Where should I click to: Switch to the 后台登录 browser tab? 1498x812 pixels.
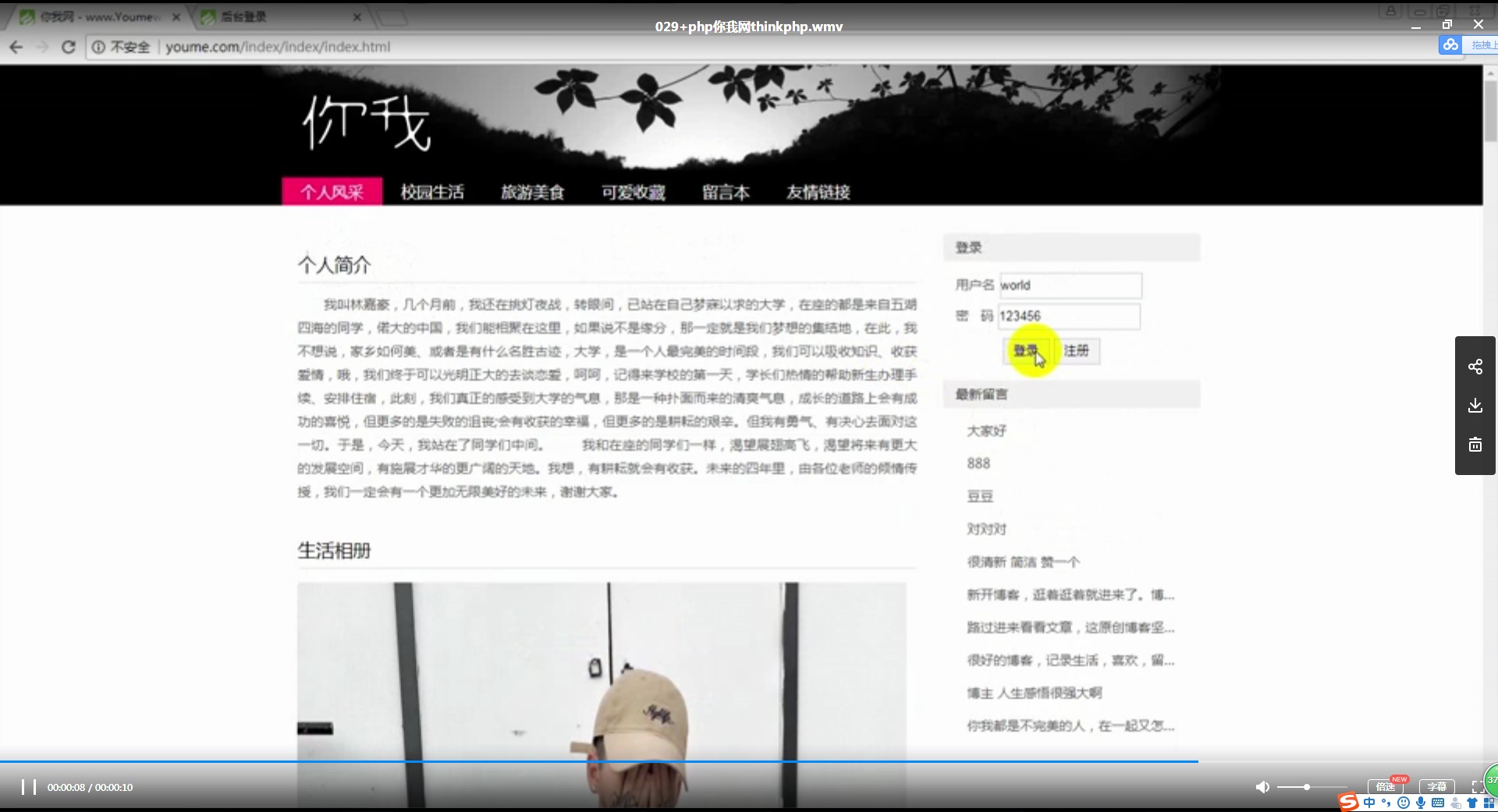pyautogui.click(x=281, y=16)
